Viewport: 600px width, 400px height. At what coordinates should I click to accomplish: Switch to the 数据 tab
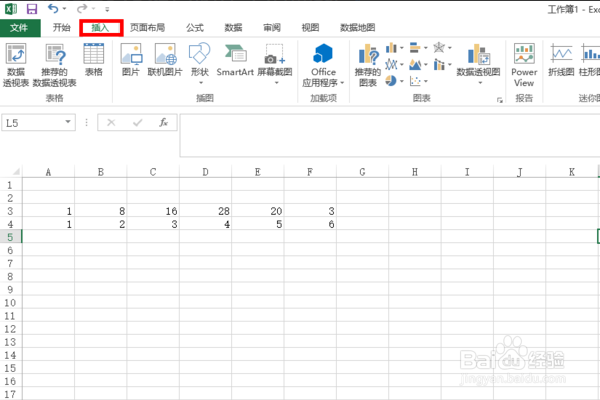pos(233,28)
